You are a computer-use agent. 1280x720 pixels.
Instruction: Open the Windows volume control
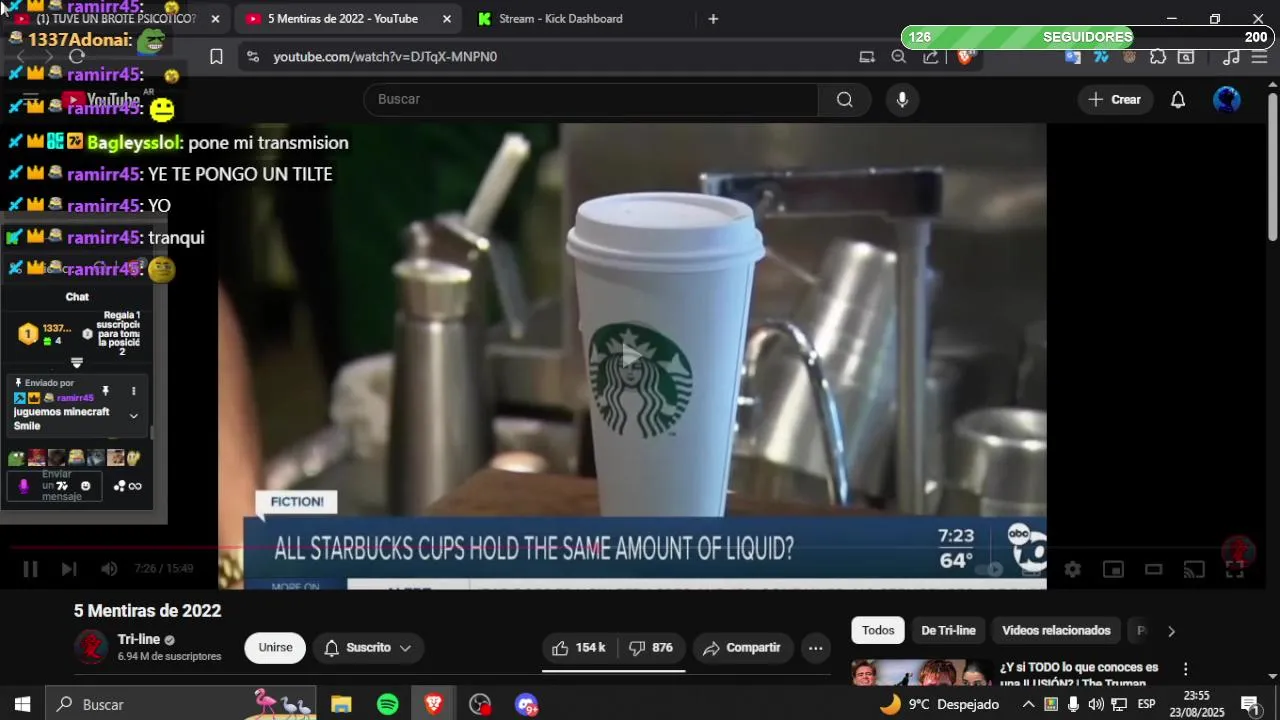point(1096,705)
